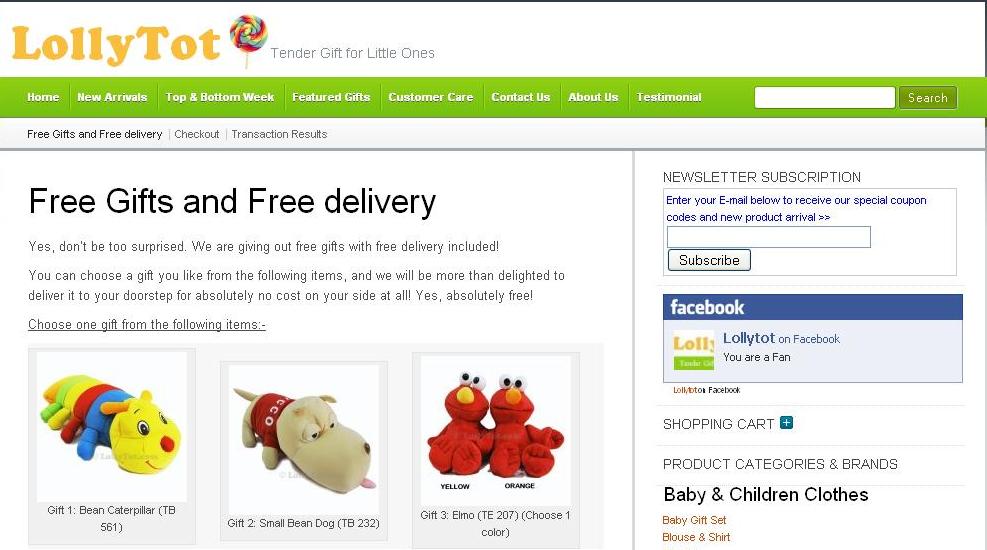Screen dimensions: 987x550
Task: Open the Blouse & Shirt category link
Action: 696,537
